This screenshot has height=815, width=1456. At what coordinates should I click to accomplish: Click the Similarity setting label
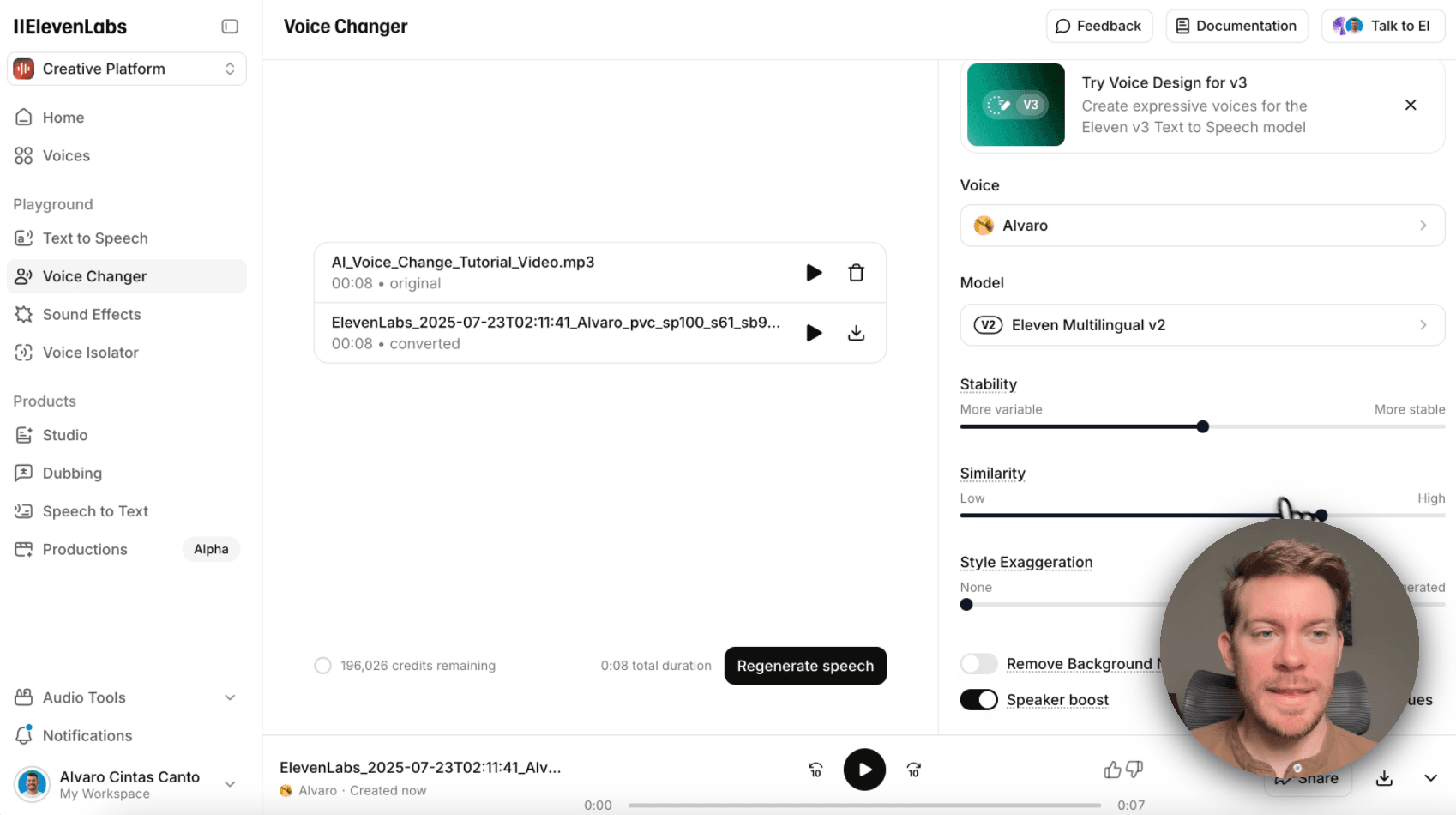993,474
